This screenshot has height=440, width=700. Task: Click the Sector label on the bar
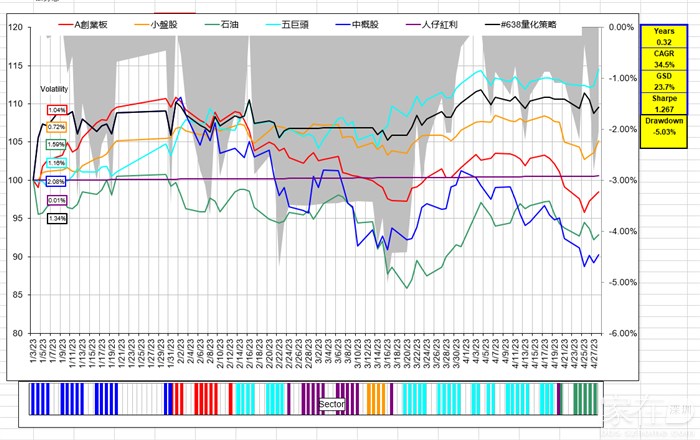coord(332,404)
